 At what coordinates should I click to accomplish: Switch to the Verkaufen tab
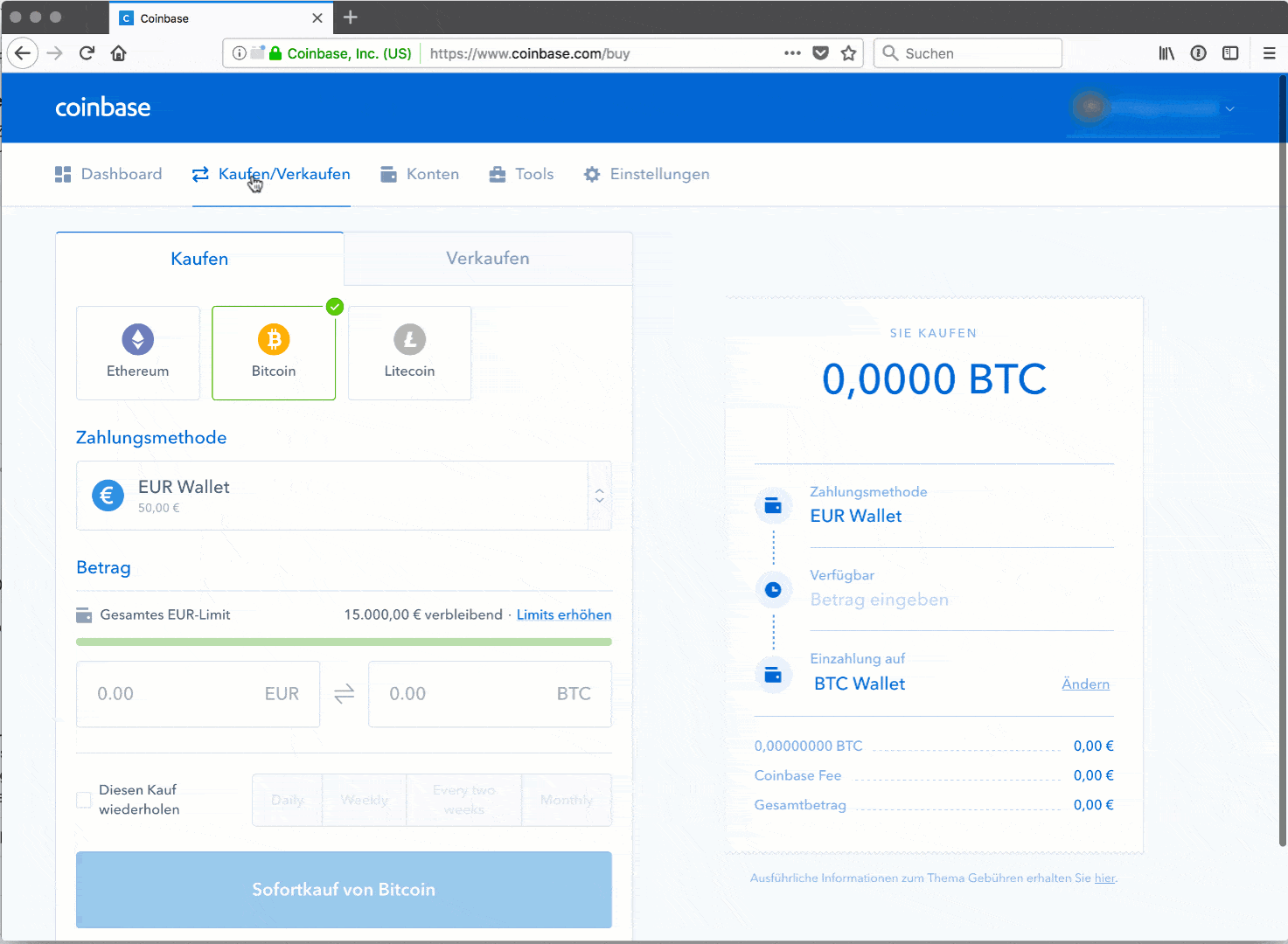pyautogui.click(x=488, y=259)
